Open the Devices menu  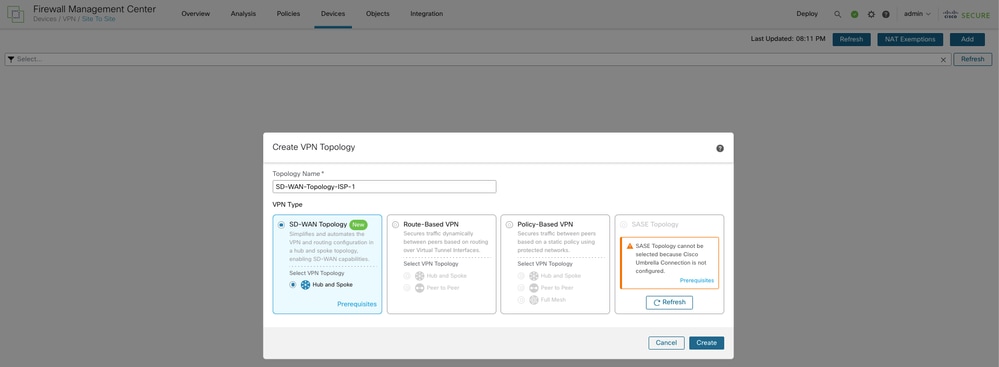pyautogui.click(x=333, y=14)
